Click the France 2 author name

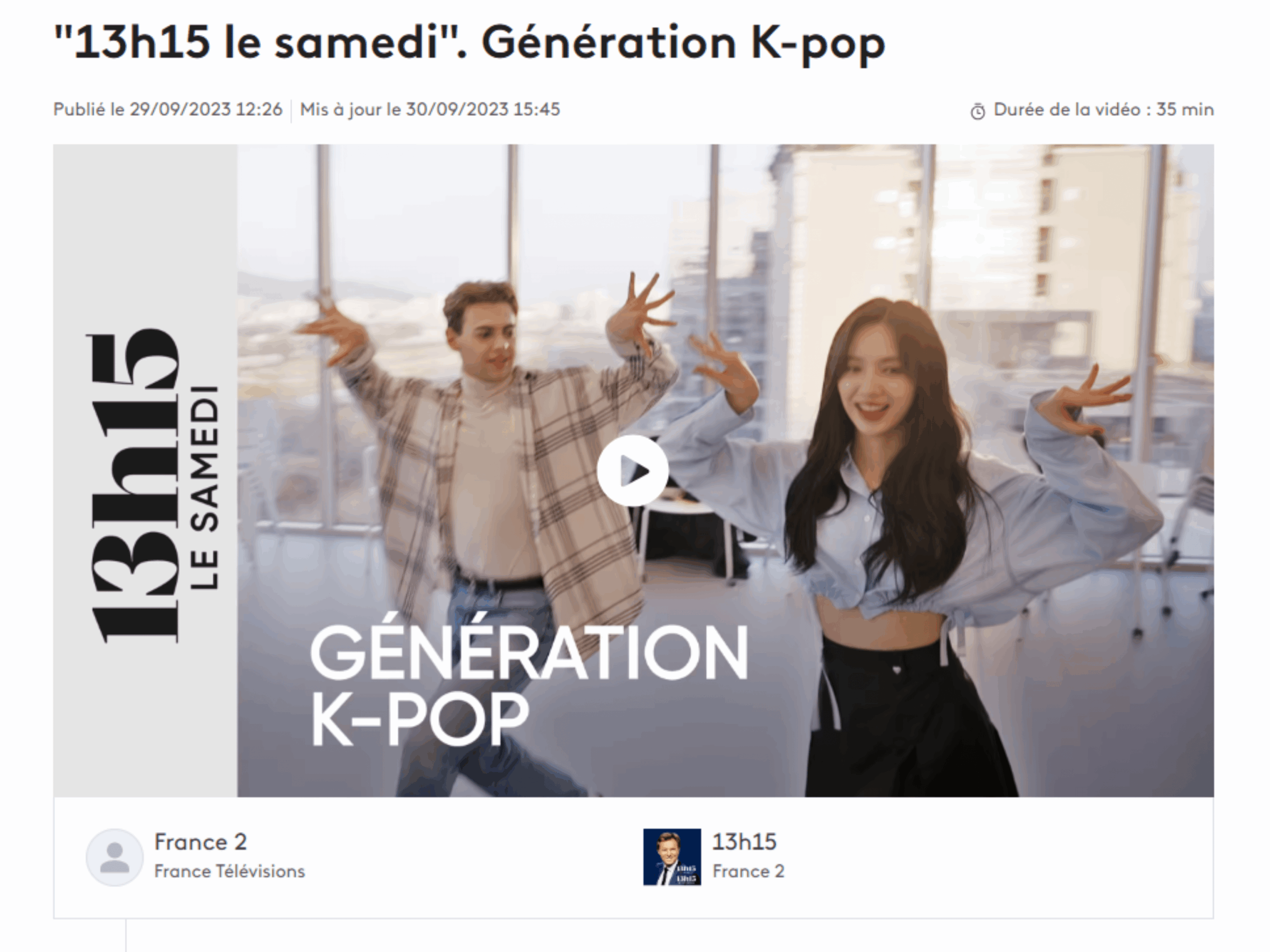[200, 842]
